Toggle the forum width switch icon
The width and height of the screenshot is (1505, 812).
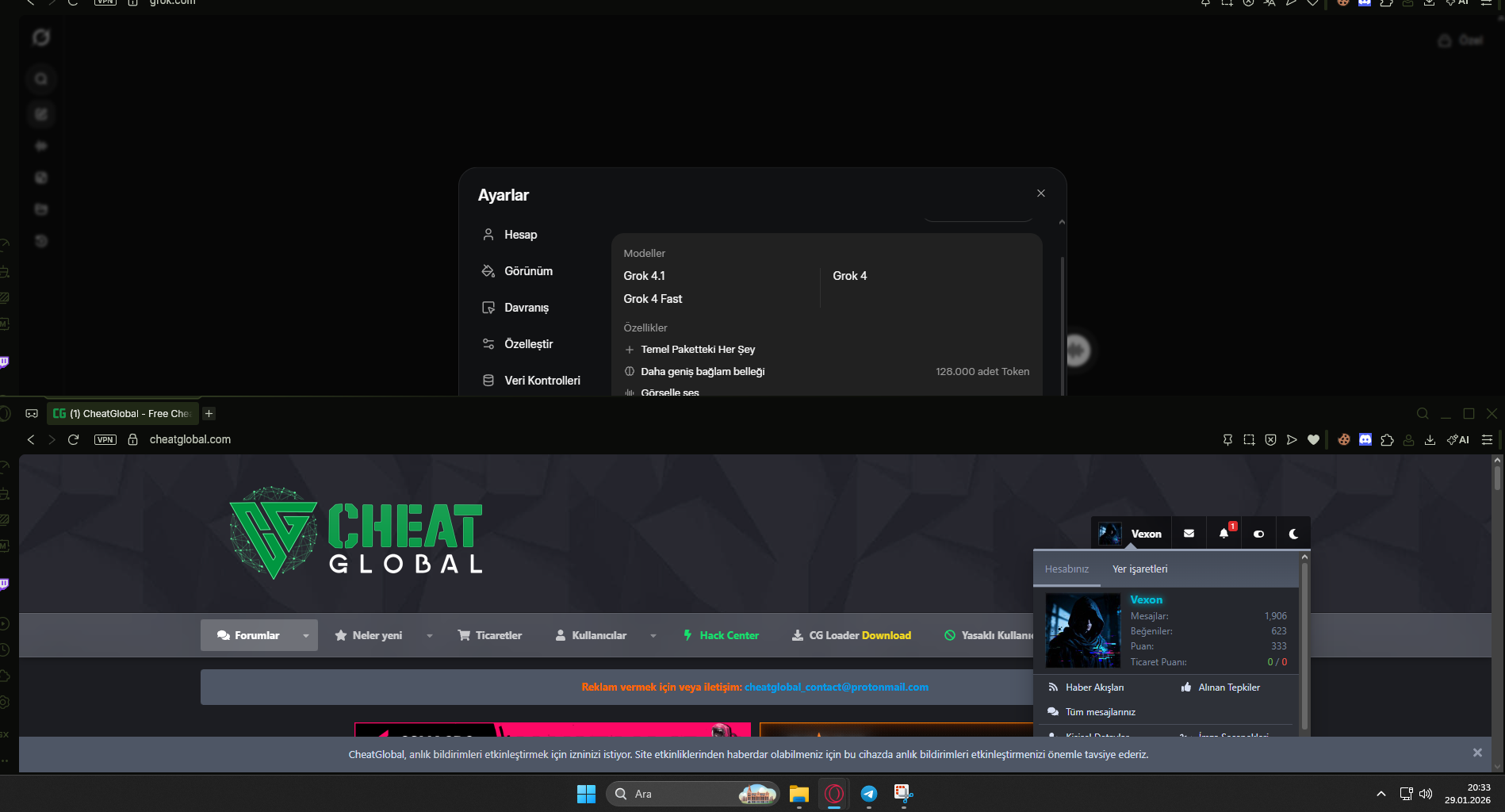(x=1258, y=534)
